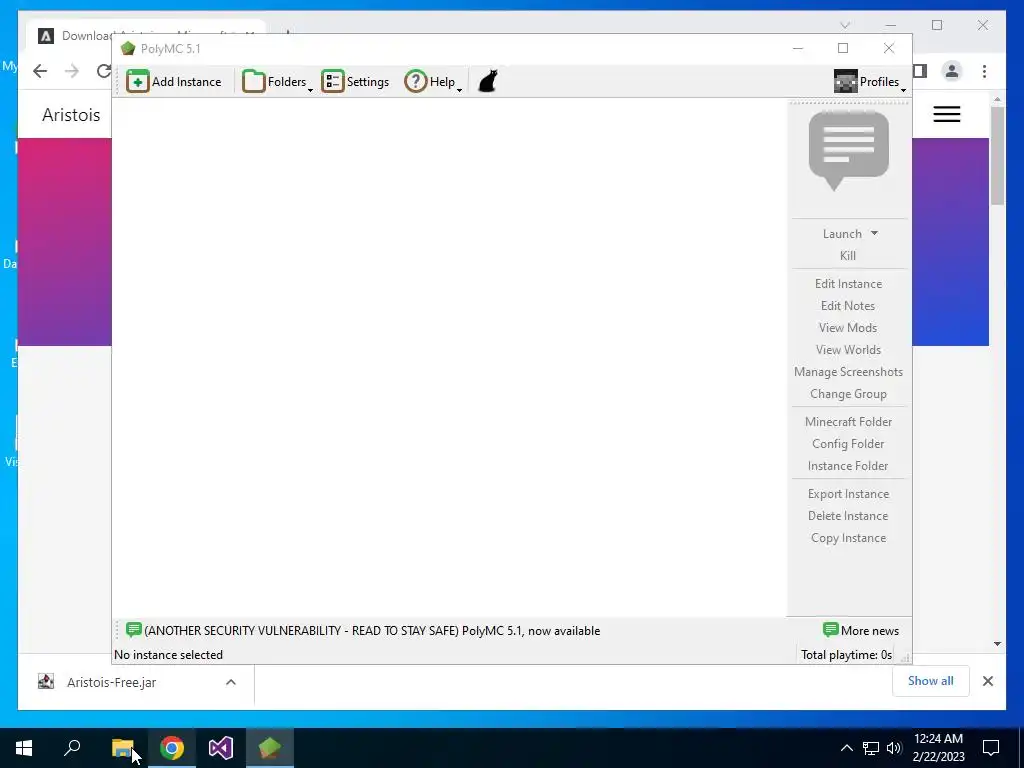This screenshot has width=1024, height=768.
Task: Click the Launch button
Action: tap(842, 234)
